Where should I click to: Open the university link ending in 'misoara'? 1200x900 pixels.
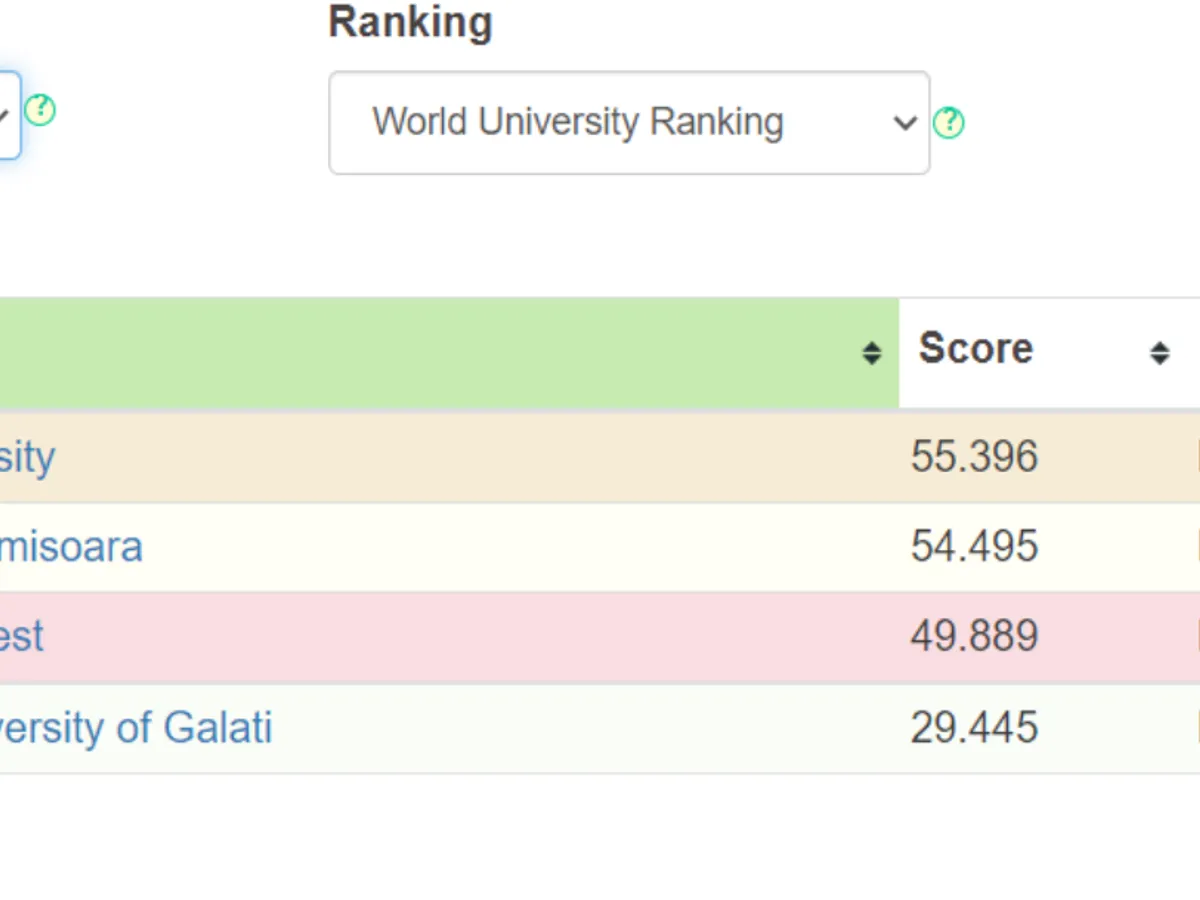pos(70,548)
